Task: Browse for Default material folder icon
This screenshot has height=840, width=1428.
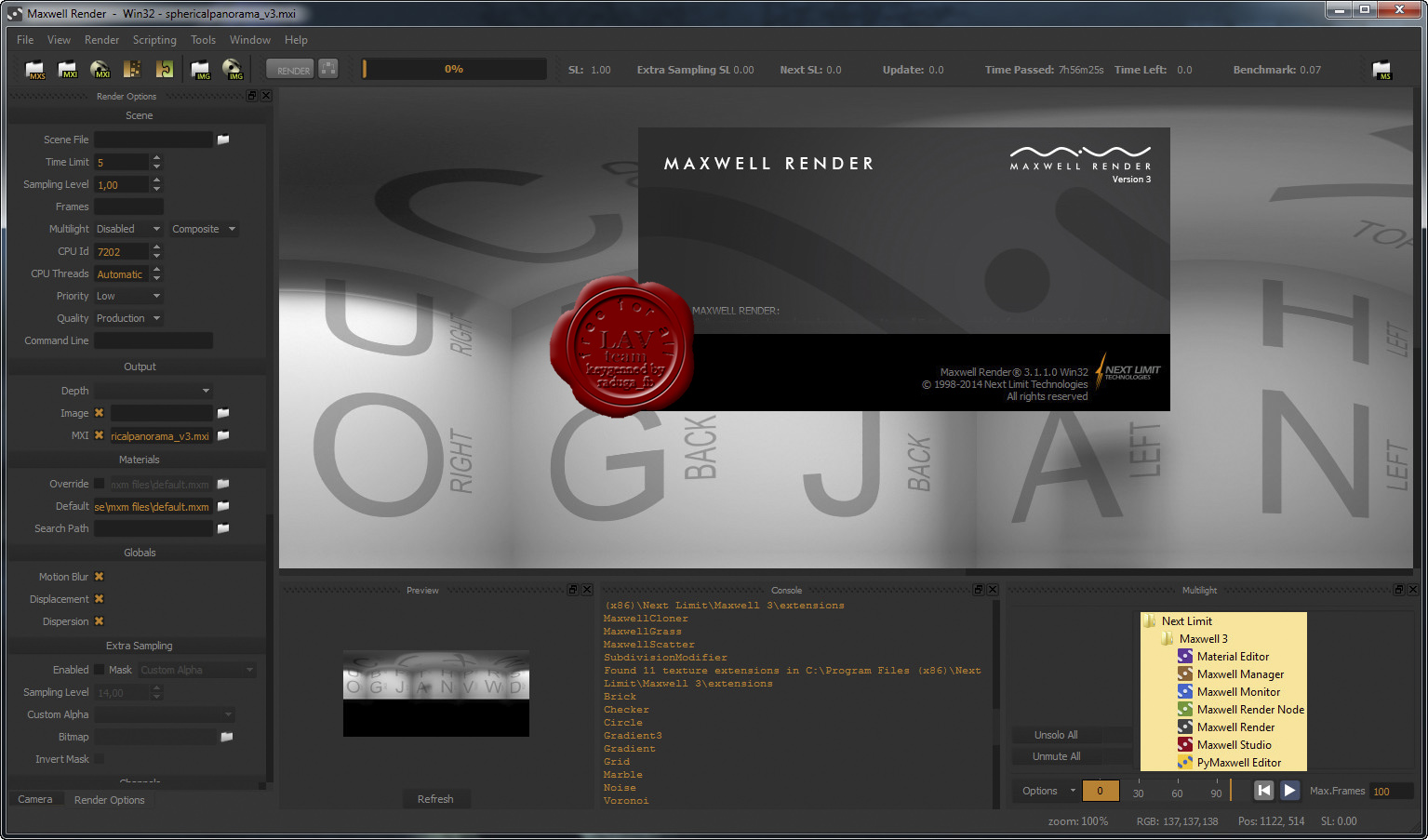Action: tap(223, 506)
